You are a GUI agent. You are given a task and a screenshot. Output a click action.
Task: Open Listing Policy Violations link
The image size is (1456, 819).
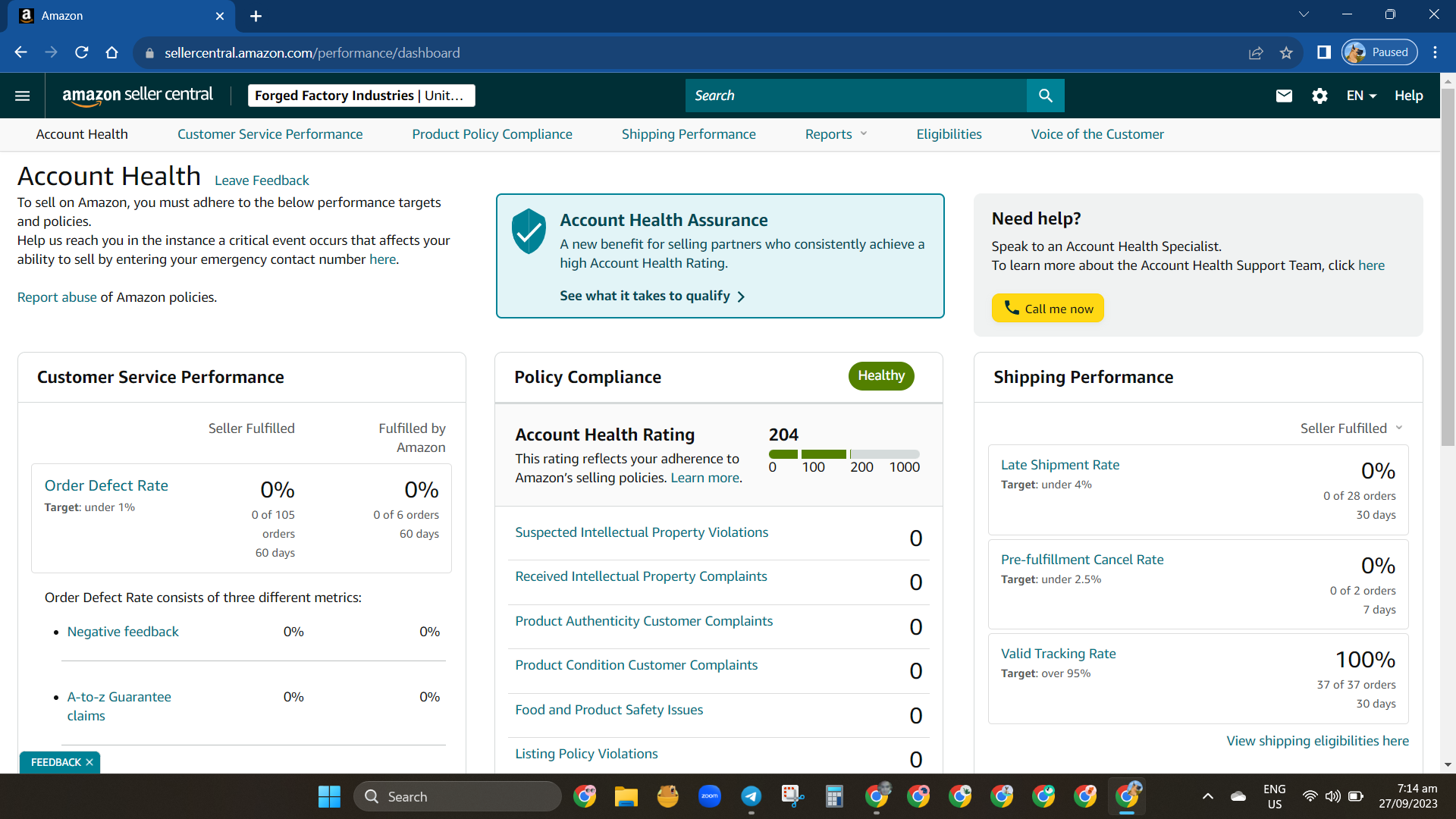click(x=586, y=754)
